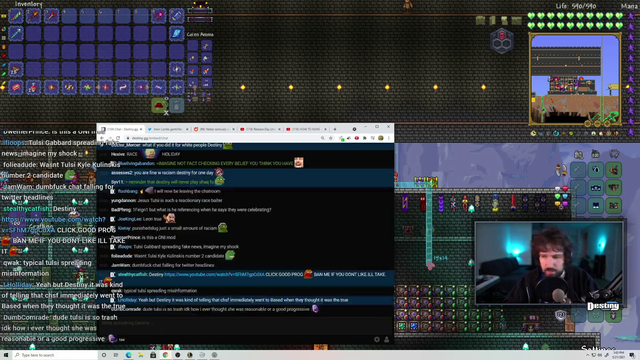
Task: Bookmark this page with the star icon
Action: tap(331, 138)
